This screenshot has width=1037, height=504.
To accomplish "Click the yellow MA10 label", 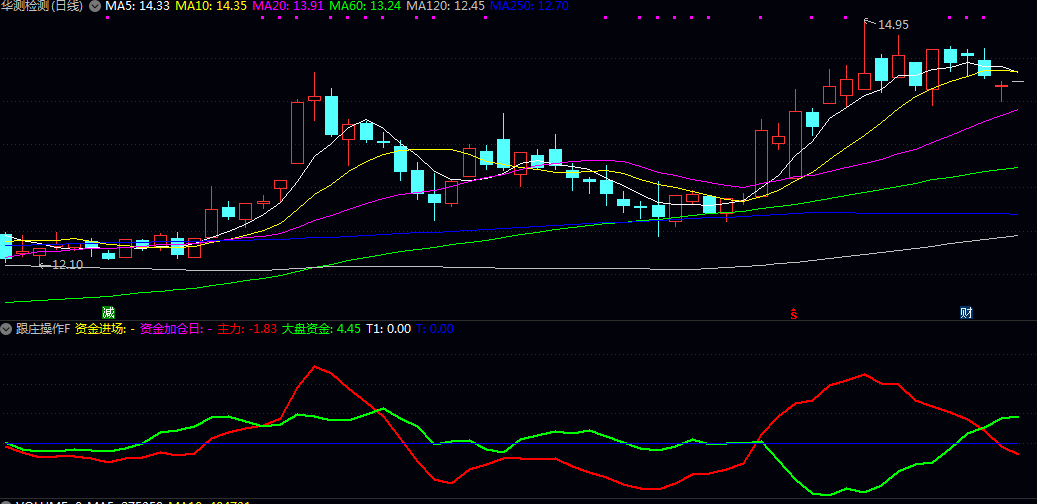I will point(210,6).
